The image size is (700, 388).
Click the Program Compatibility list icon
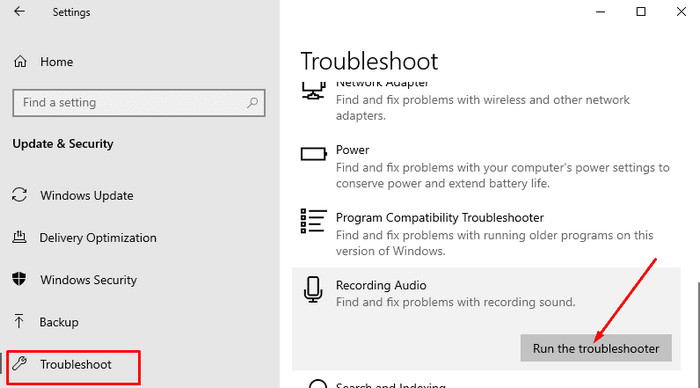click(313, 221)
